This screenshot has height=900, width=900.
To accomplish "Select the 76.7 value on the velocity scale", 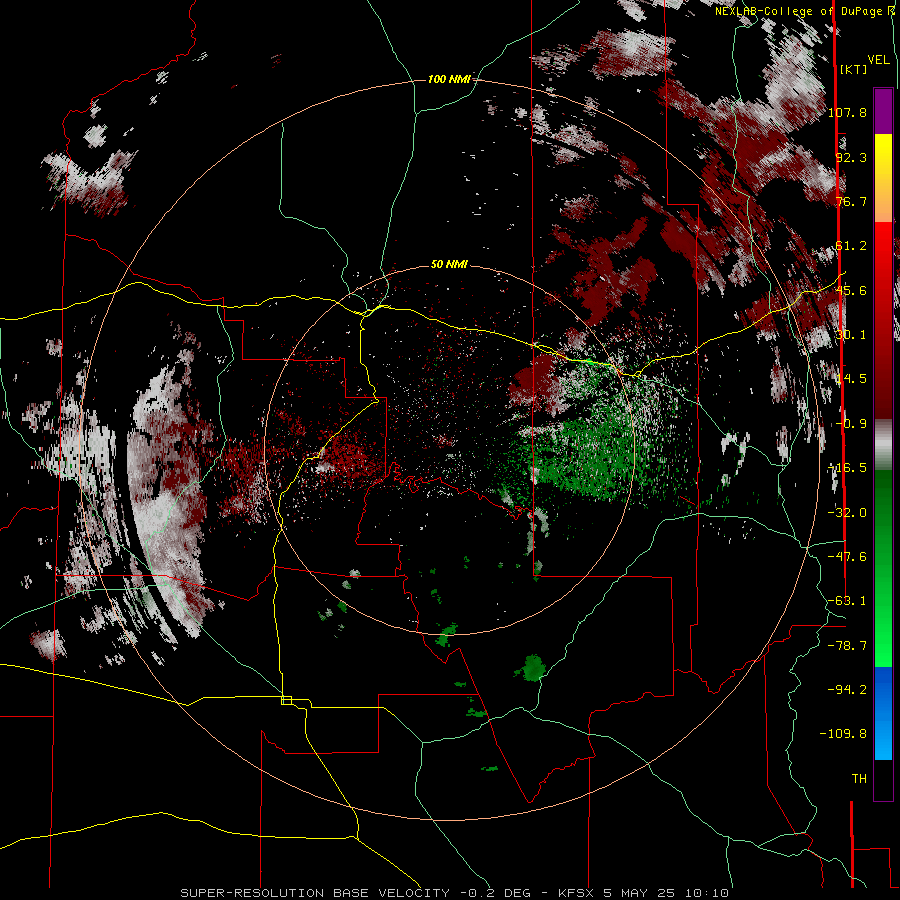I will point(851,201).
